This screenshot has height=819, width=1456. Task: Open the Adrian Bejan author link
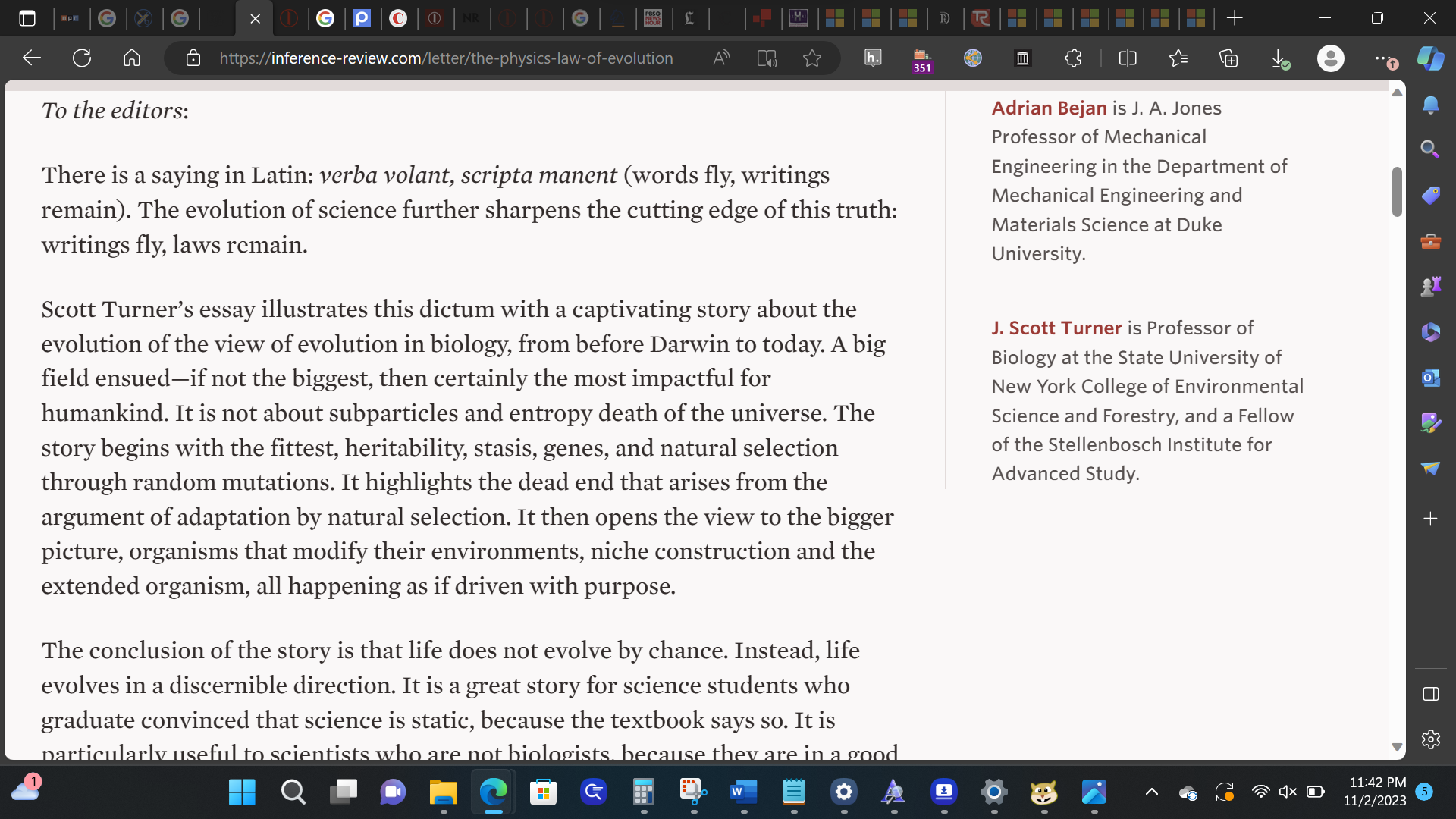pos(1049,108)
